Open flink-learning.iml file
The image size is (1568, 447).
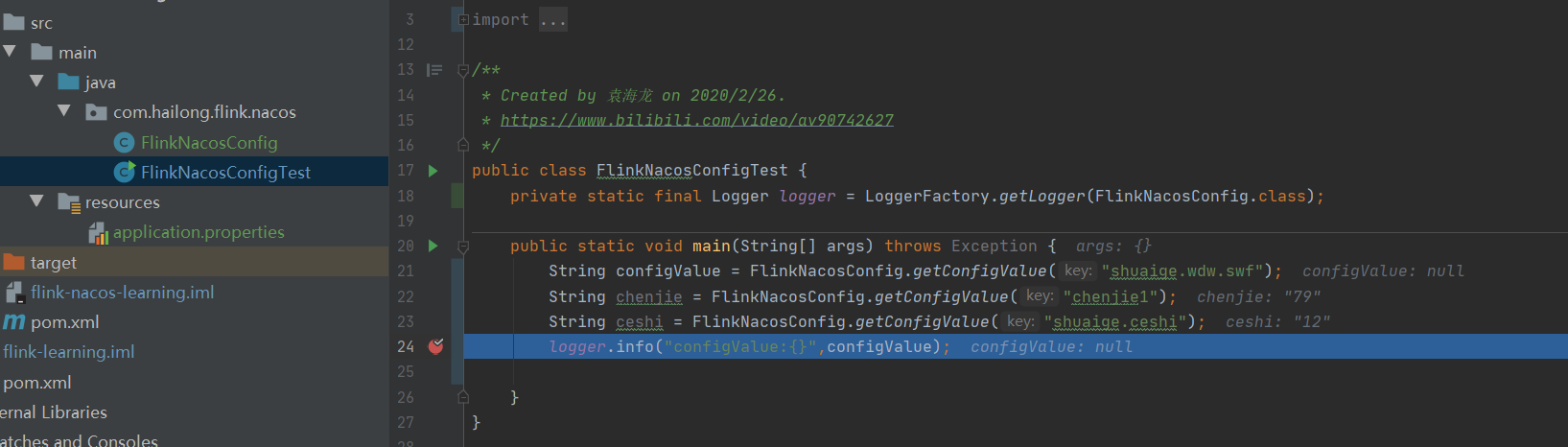click(x=69, y=352)
